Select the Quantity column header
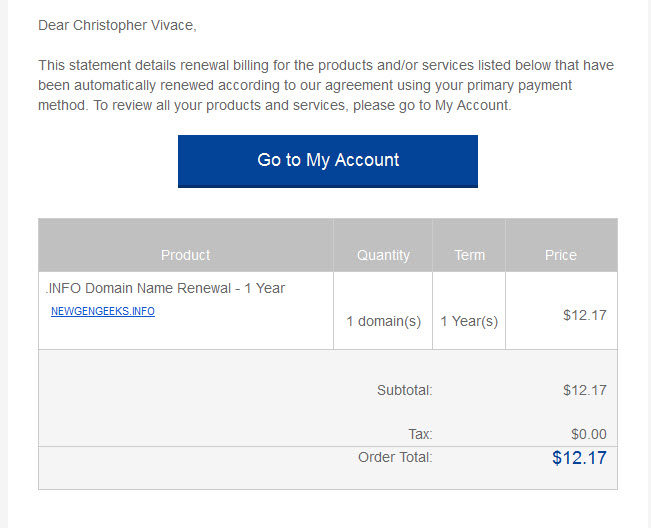The height and width of the screenshot is (528, 651). pos(383,255)
